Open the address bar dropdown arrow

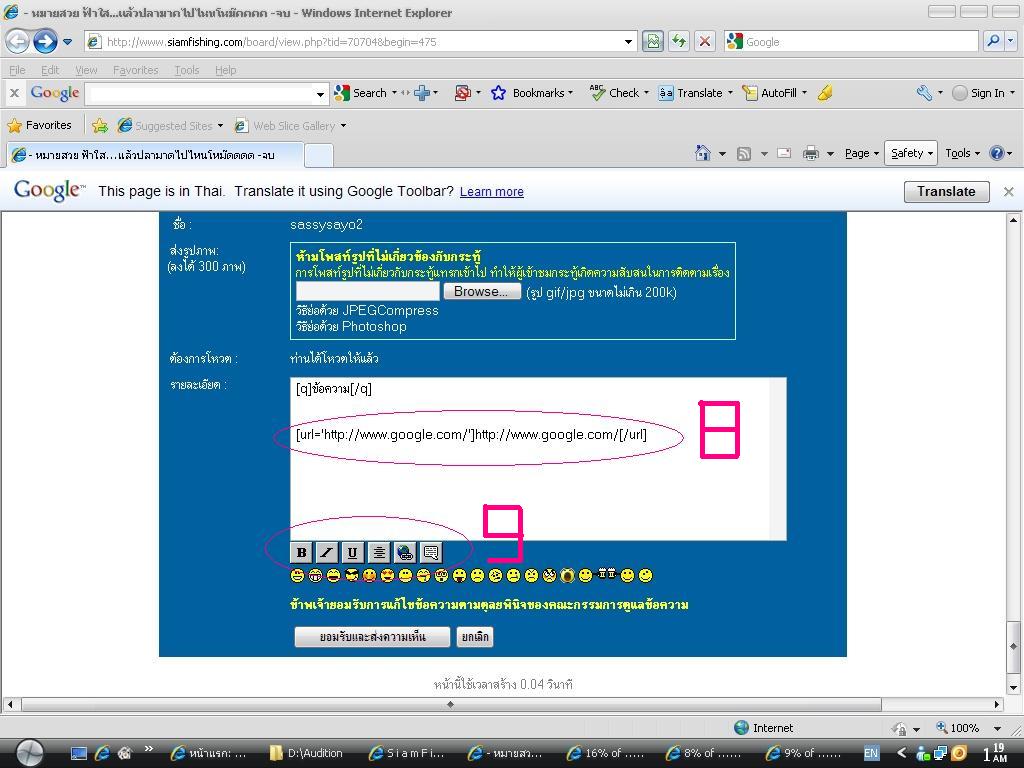point(628,42)
